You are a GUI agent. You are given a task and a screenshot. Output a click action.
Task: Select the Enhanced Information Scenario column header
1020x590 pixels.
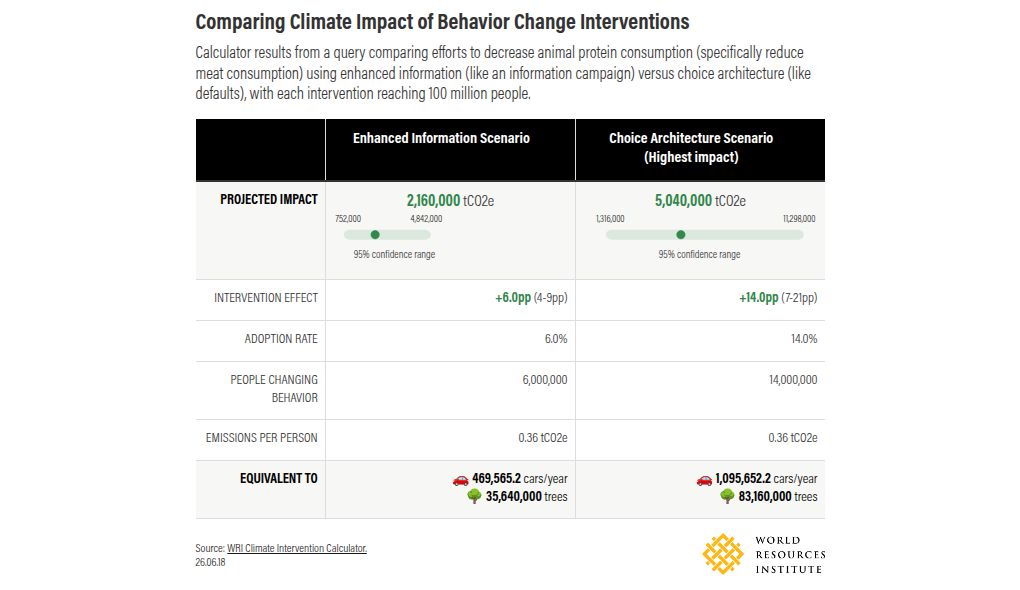click(x=441, y=138)
